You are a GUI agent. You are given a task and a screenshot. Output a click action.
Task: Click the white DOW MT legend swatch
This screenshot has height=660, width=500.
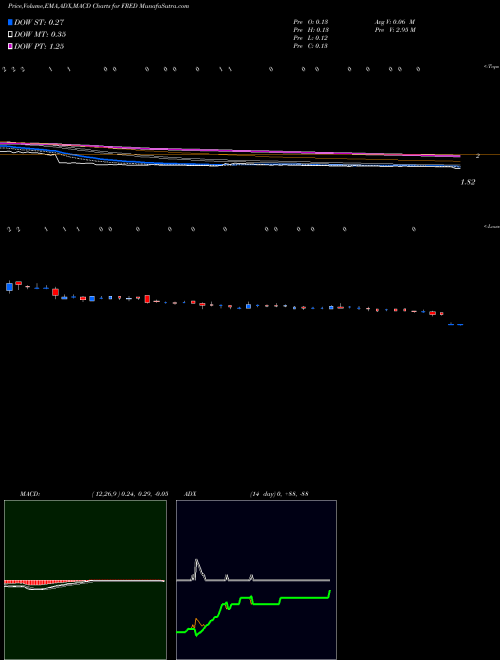[x=10, y=35]
